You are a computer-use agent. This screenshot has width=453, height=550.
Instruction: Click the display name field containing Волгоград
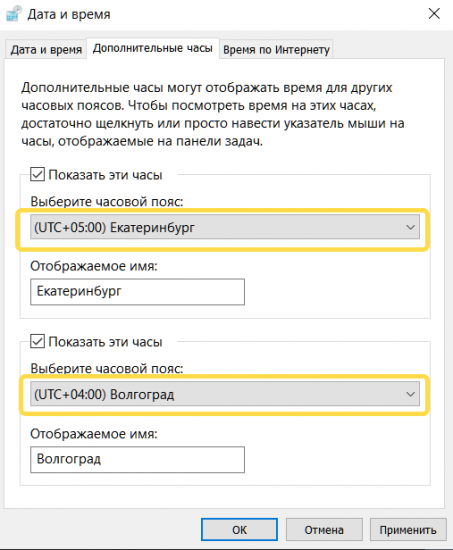coord(137,460)
